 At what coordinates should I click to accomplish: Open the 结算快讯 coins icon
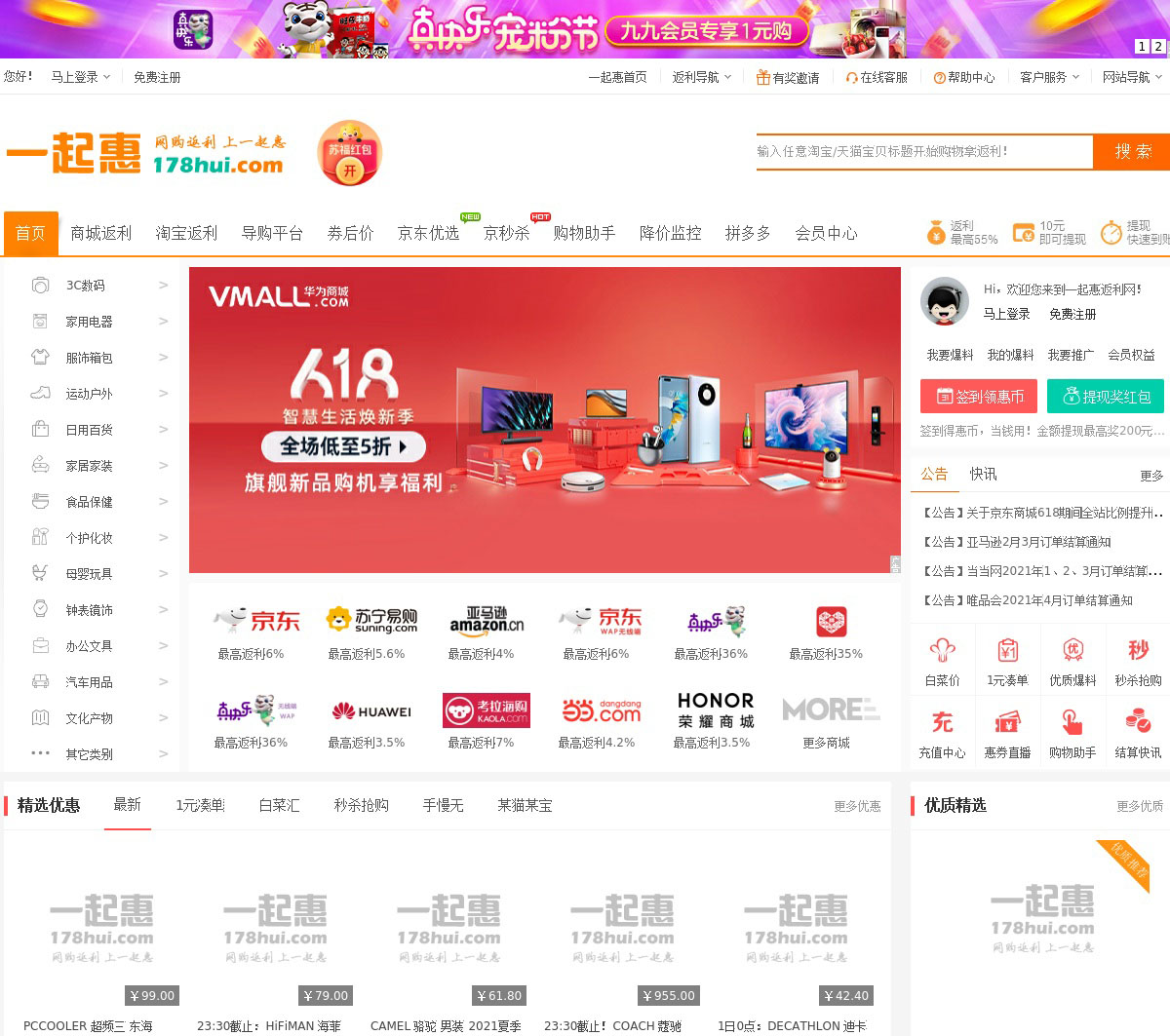1138,722
